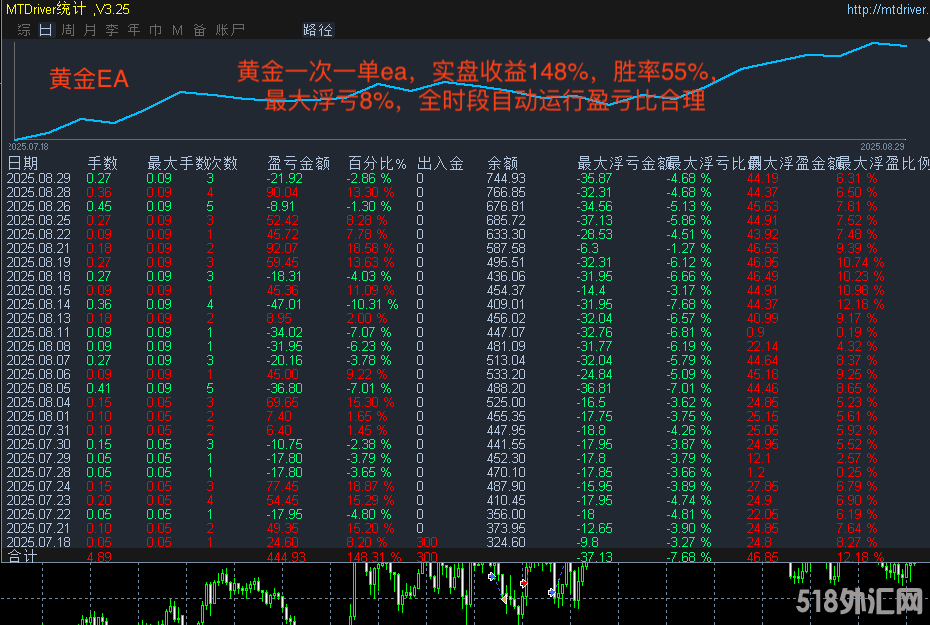Click the red trade arrow marker on chart
This screenshot has height=625, width=930.
point(523,583)
